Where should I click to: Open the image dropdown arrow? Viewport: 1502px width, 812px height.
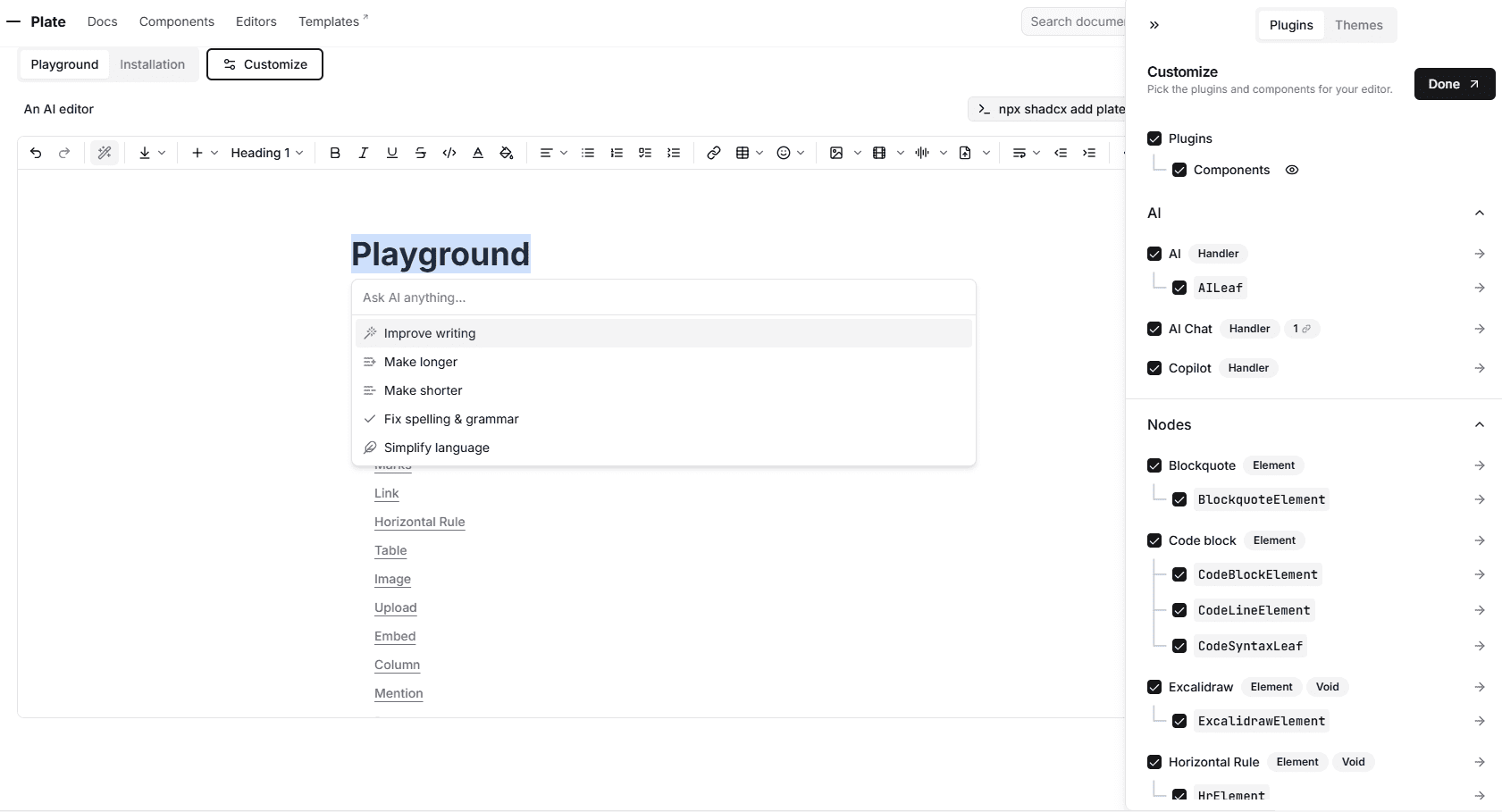click(x=858, y=153)
